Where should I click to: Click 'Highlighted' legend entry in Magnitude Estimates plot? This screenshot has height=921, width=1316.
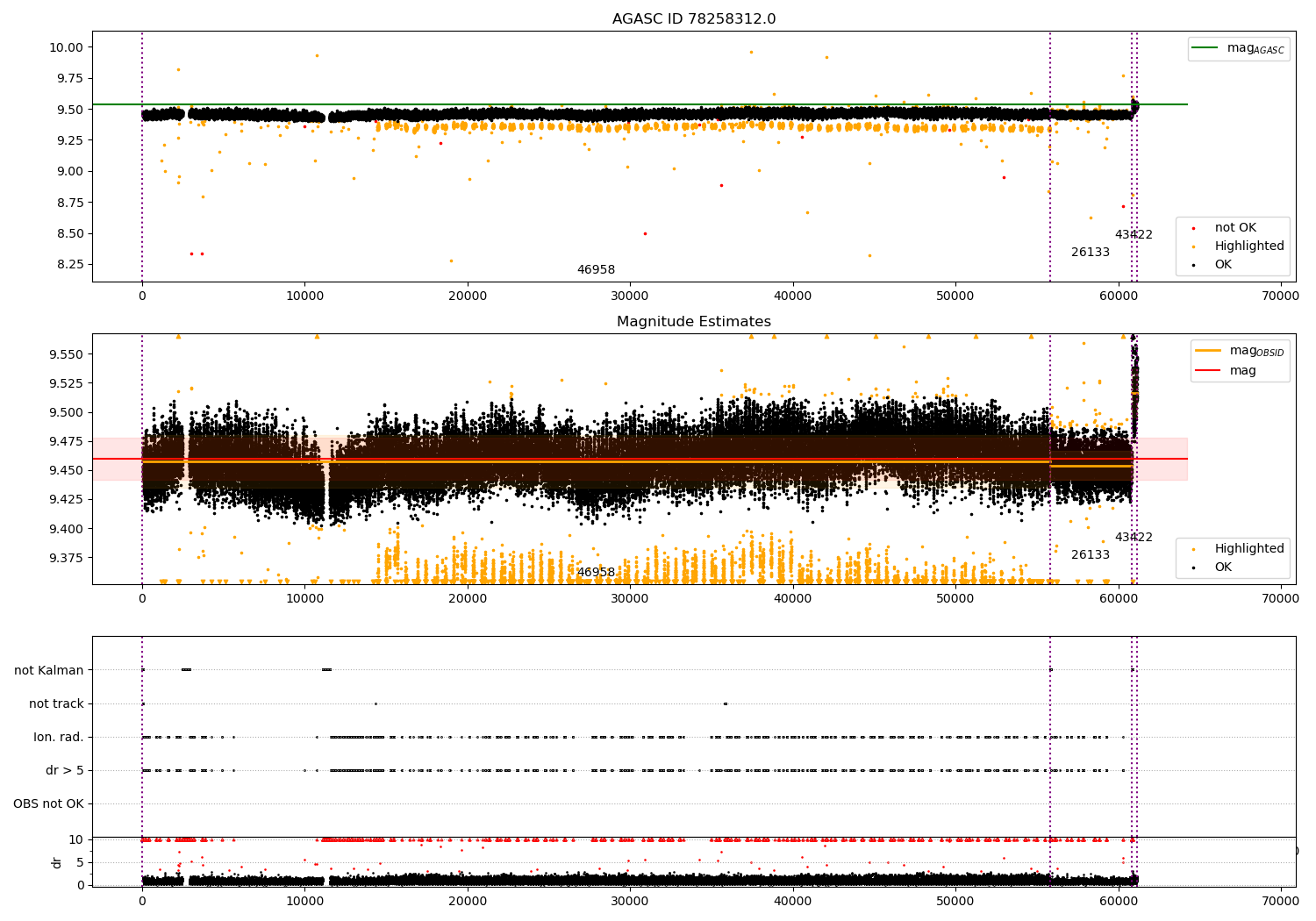coord(1249,548)
